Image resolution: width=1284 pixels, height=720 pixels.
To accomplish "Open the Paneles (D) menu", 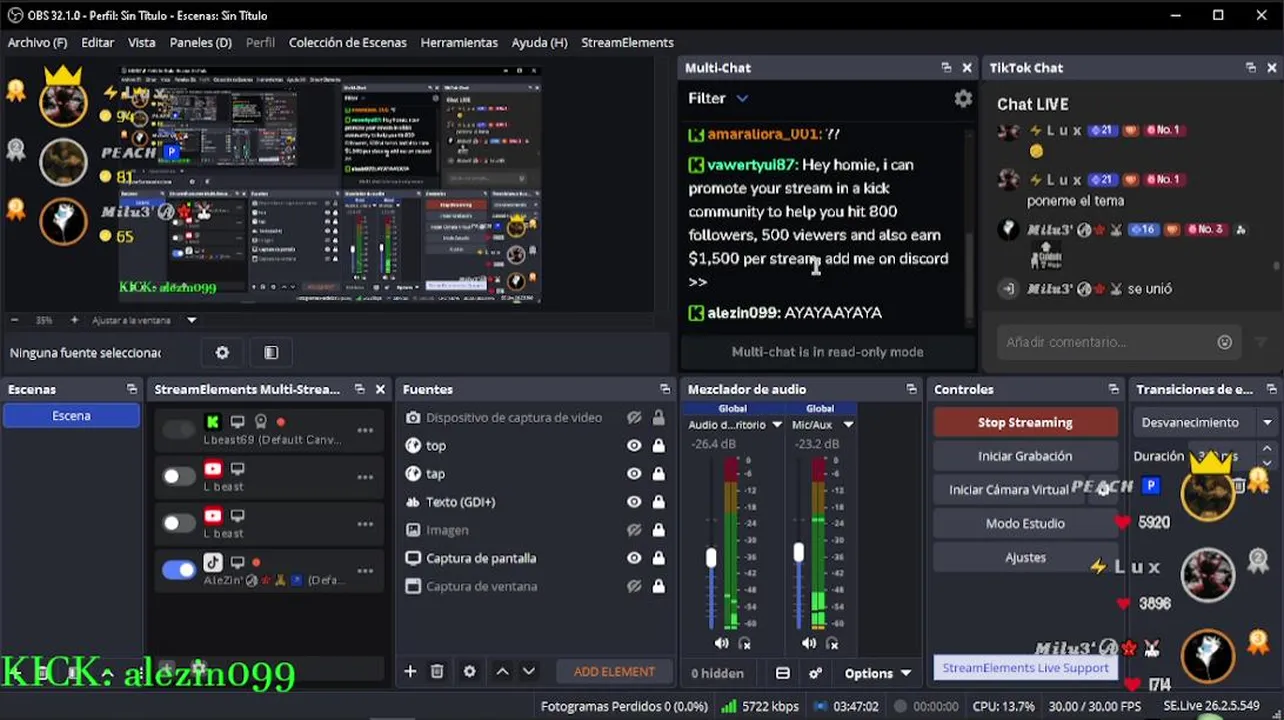I will [200, 42].
